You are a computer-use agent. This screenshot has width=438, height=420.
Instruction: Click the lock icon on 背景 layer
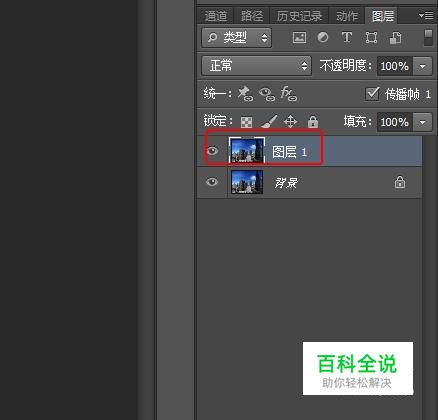400,182
